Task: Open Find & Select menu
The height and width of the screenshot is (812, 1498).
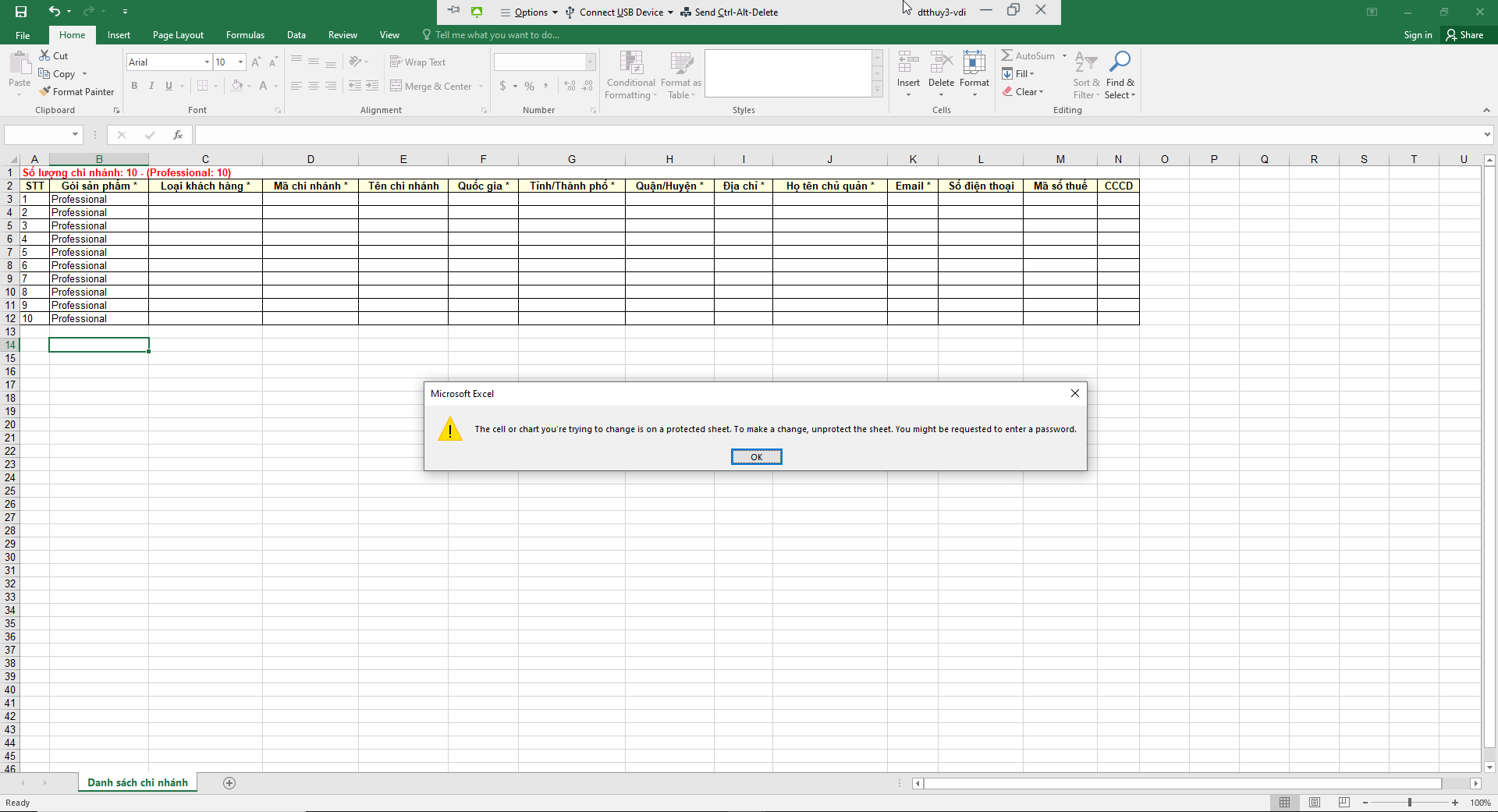Action: (x=1120, y=75)
